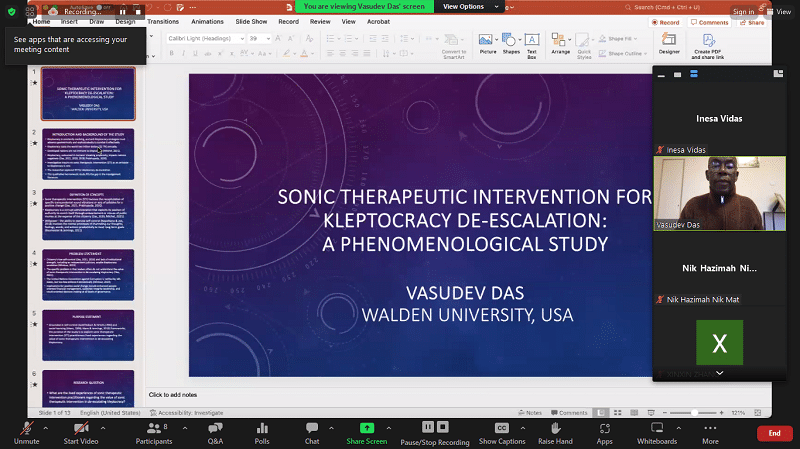Click the Unmute microphone icon
Viewport: 800px width, 449px height.
(x=26, y=427)
